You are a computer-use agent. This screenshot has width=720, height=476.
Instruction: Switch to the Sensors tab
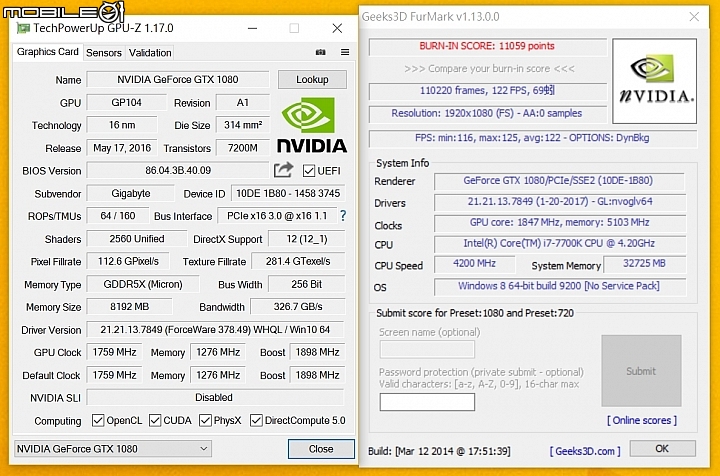tap(104, 53)
